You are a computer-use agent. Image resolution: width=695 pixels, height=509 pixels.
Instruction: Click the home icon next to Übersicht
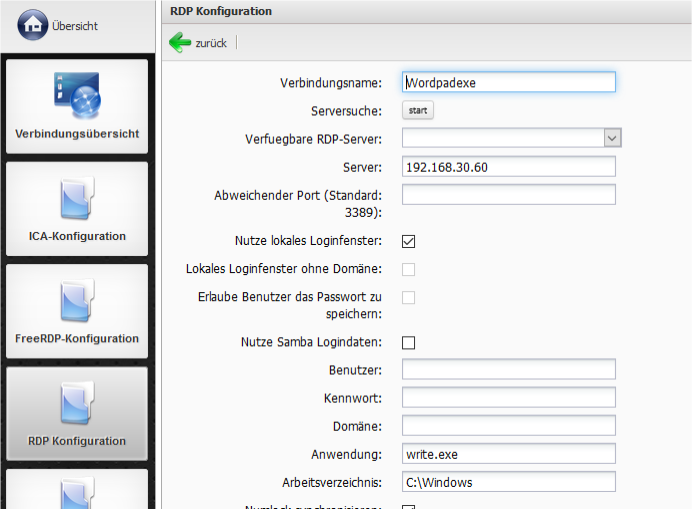(x=33, y=26)
